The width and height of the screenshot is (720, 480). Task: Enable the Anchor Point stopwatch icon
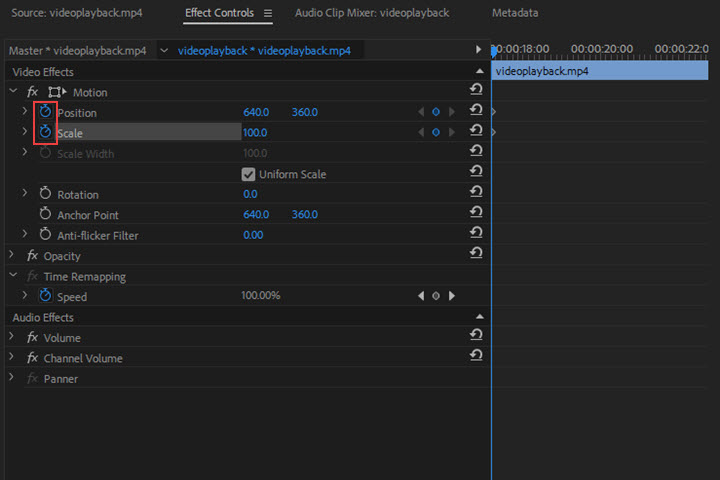tap(45, 214)
